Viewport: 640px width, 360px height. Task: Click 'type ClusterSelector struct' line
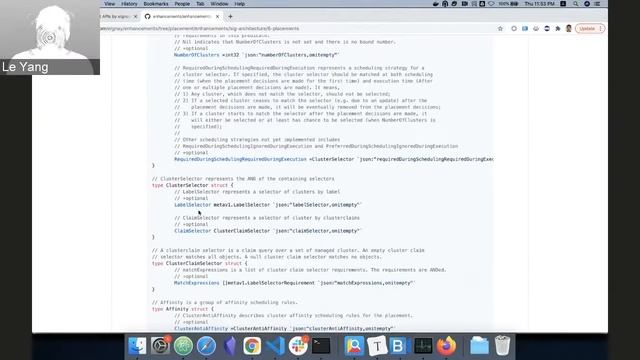193,185
